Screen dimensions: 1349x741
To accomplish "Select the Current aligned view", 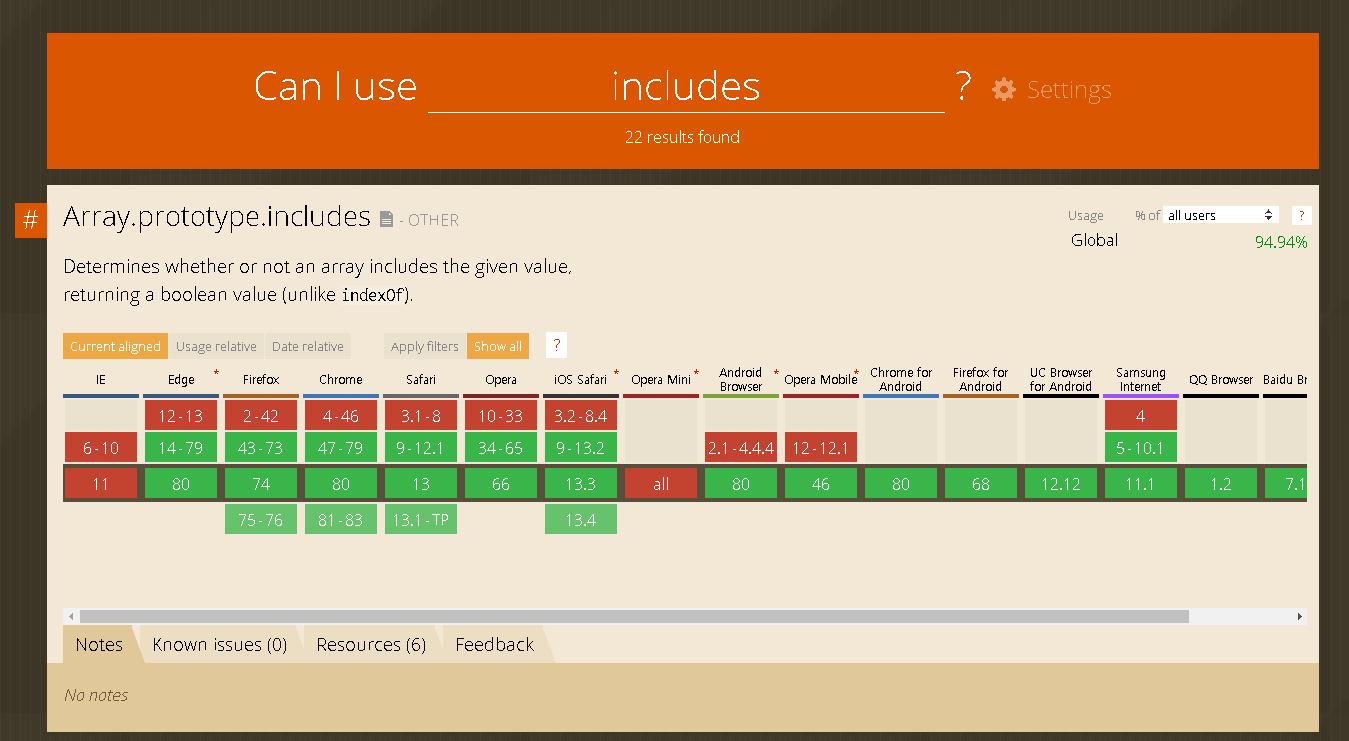I will (115, 346).
